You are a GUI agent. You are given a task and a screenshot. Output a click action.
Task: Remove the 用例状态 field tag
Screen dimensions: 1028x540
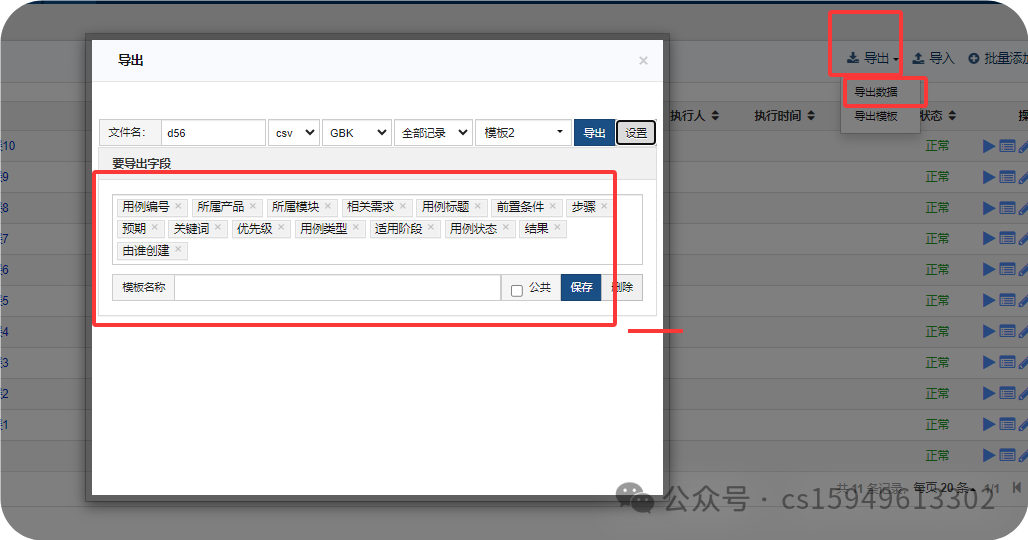(505, 227)
